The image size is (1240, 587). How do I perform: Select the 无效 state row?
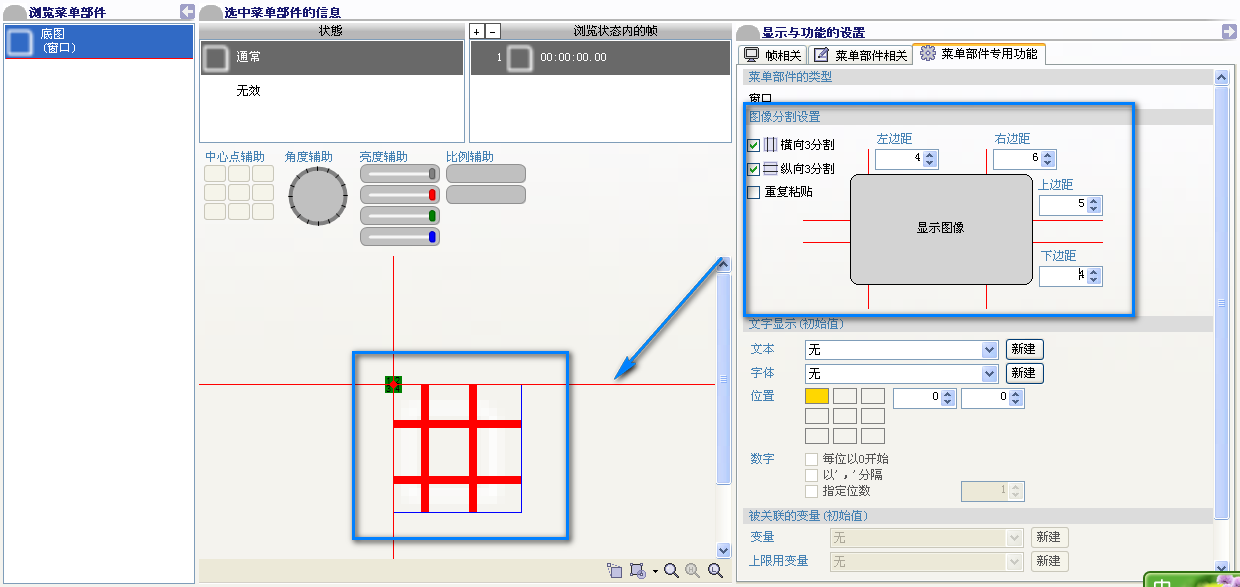tap(331, 91)
